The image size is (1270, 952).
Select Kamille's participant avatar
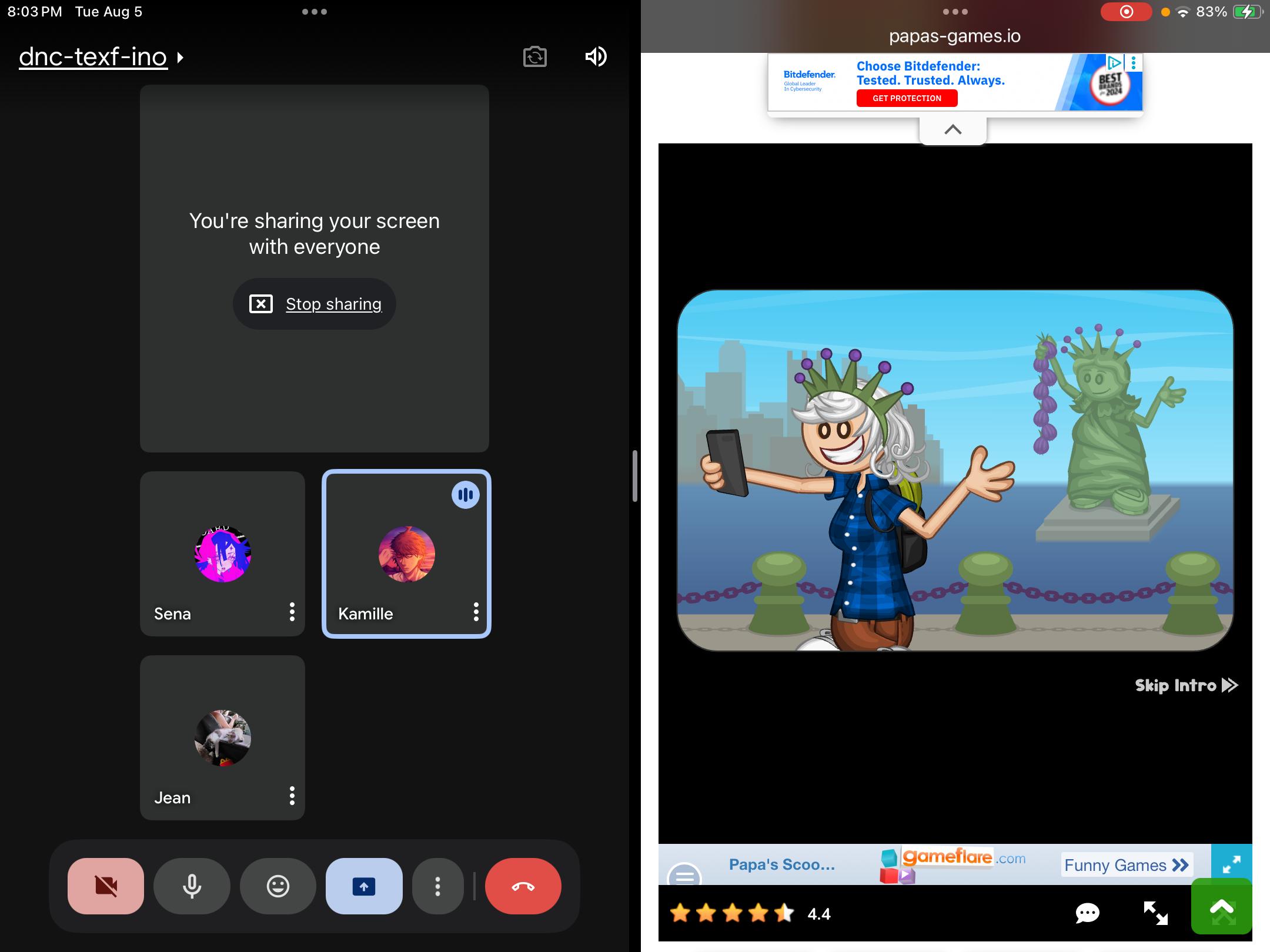point(407,554)
